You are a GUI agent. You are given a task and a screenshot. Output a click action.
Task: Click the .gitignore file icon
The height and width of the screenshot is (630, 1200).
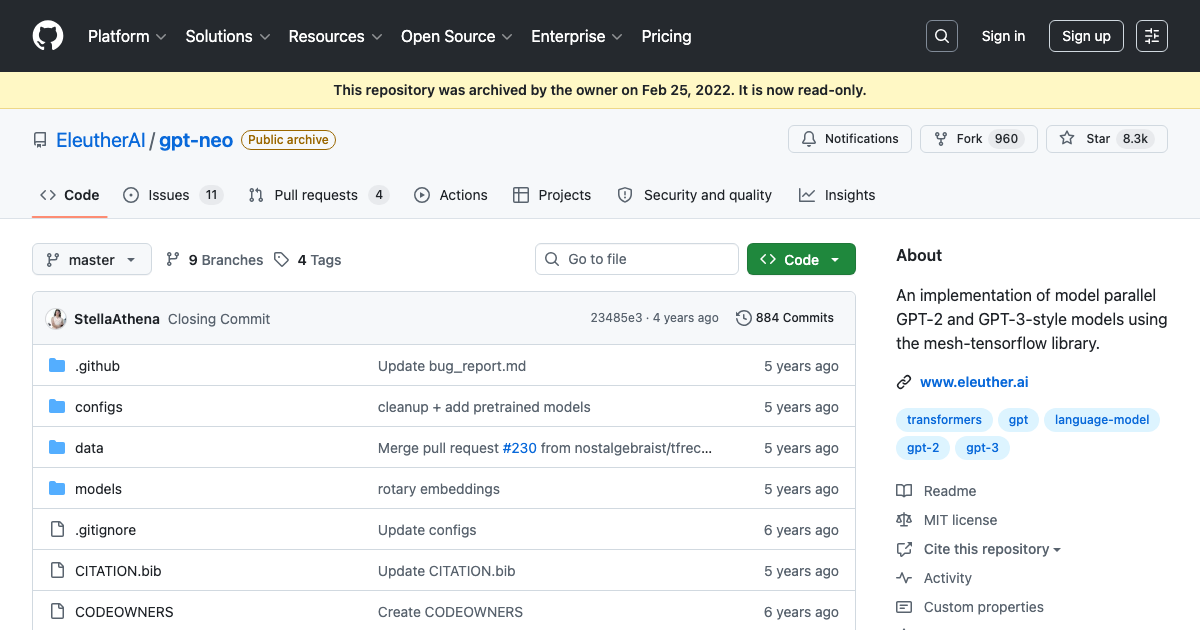57,530
